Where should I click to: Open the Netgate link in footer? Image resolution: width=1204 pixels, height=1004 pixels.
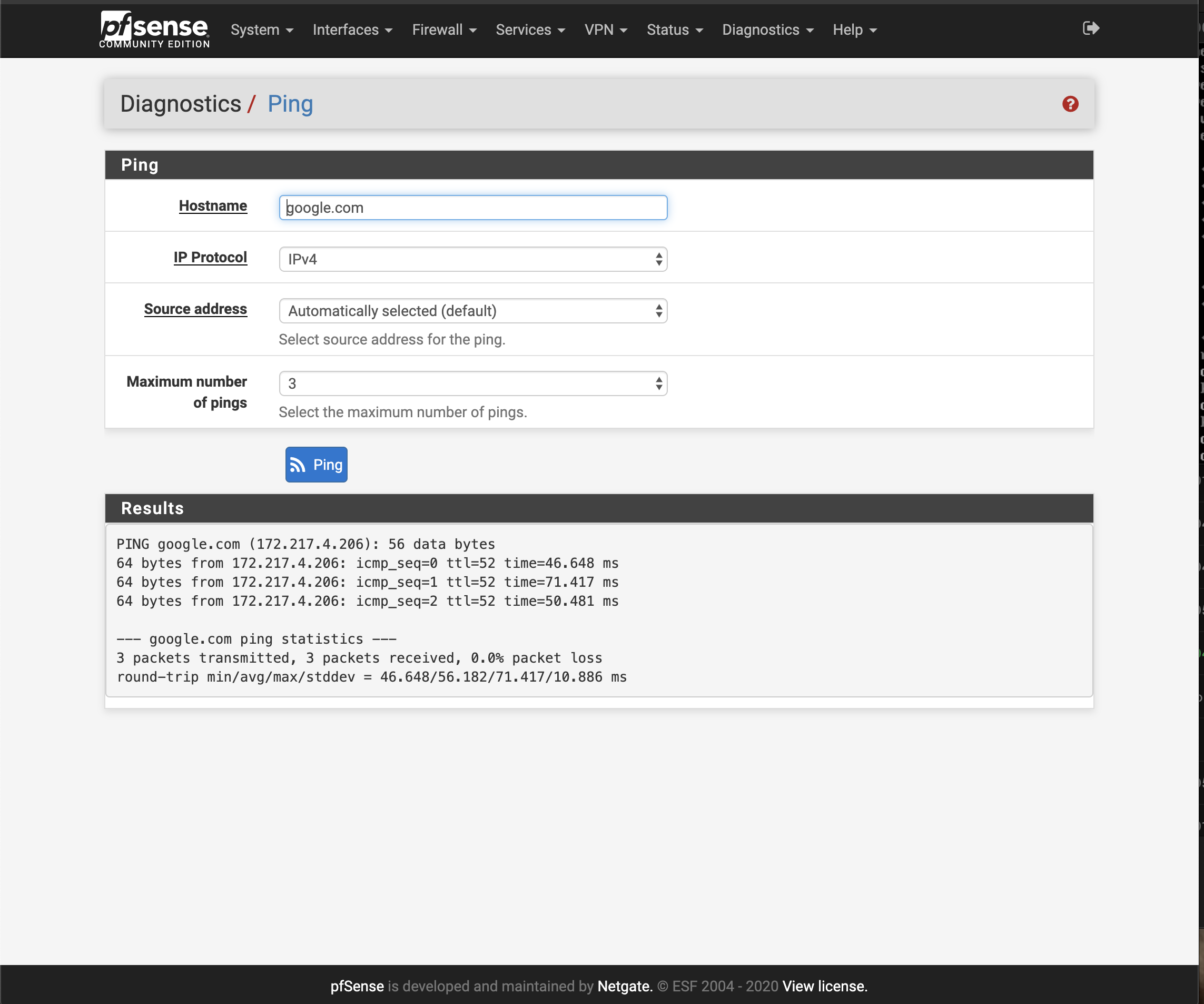(x=625, y=986)
